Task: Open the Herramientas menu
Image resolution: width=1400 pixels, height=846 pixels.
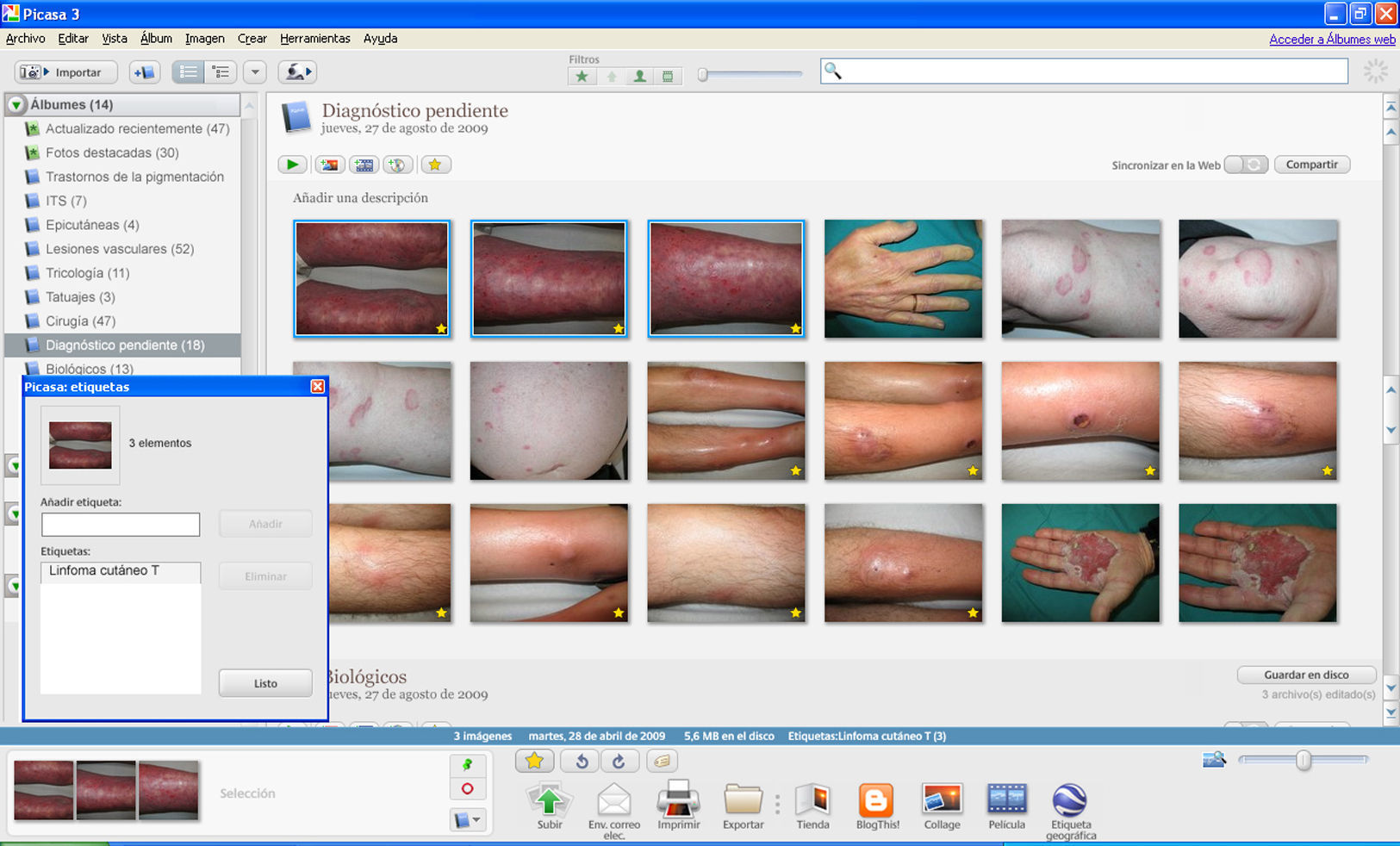Action: (314, 39)
